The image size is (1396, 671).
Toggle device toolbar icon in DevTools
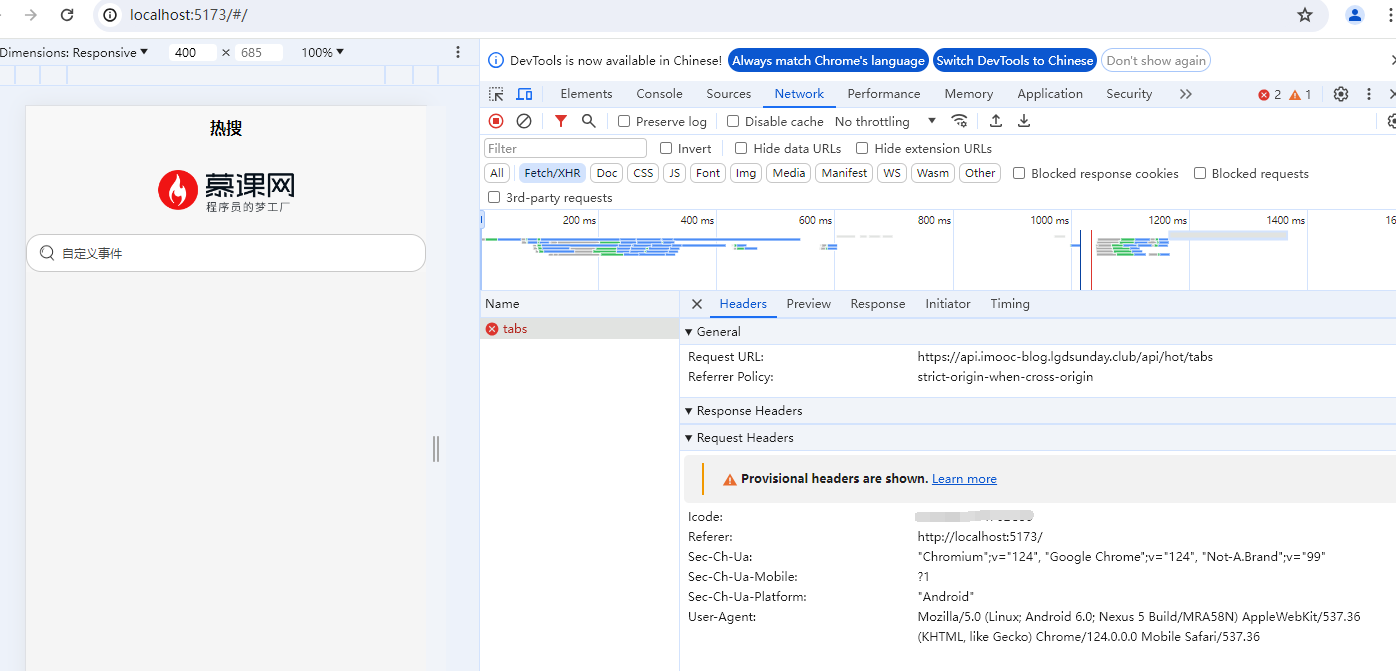pos(524,94)
